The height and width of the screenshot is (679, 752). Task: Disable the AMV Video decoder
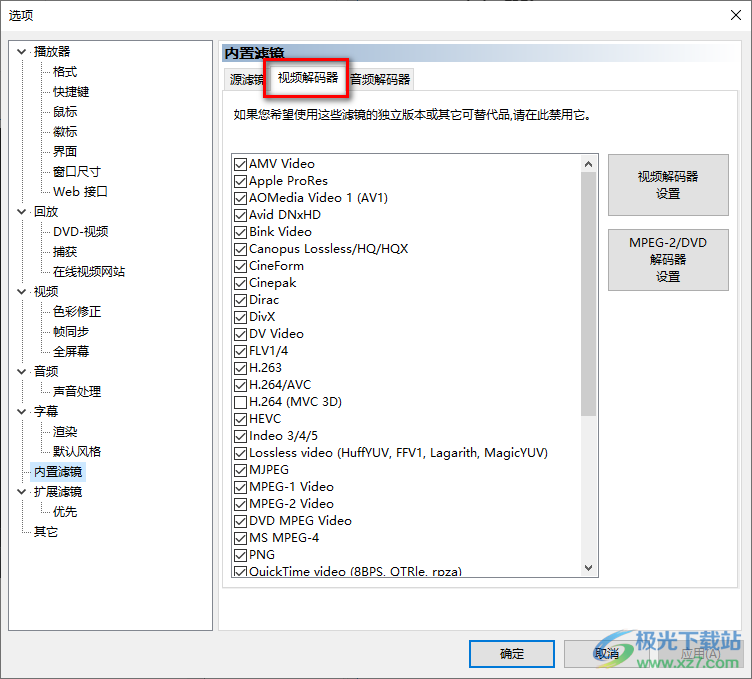tap(240, 164)
